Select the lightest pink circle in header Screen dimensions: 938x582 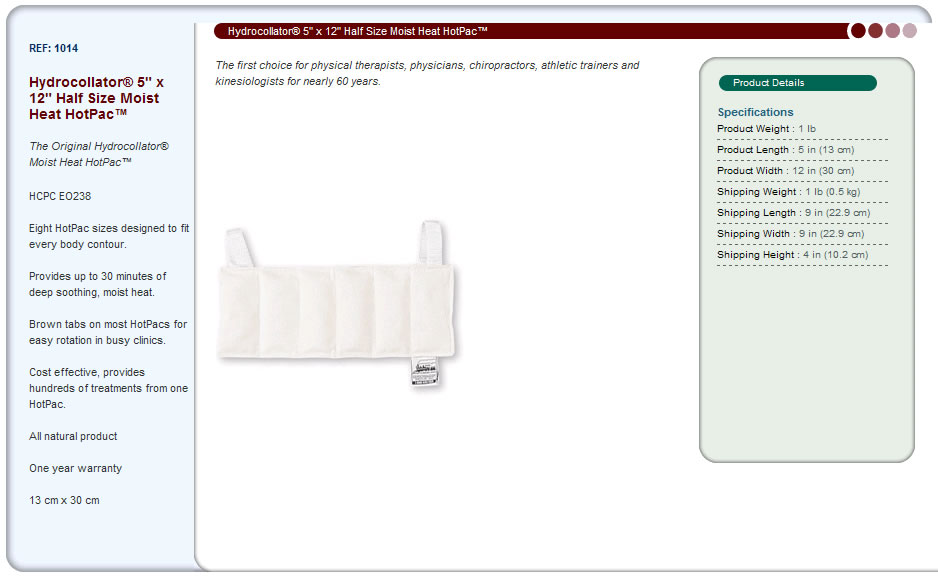tap(910, 31)
